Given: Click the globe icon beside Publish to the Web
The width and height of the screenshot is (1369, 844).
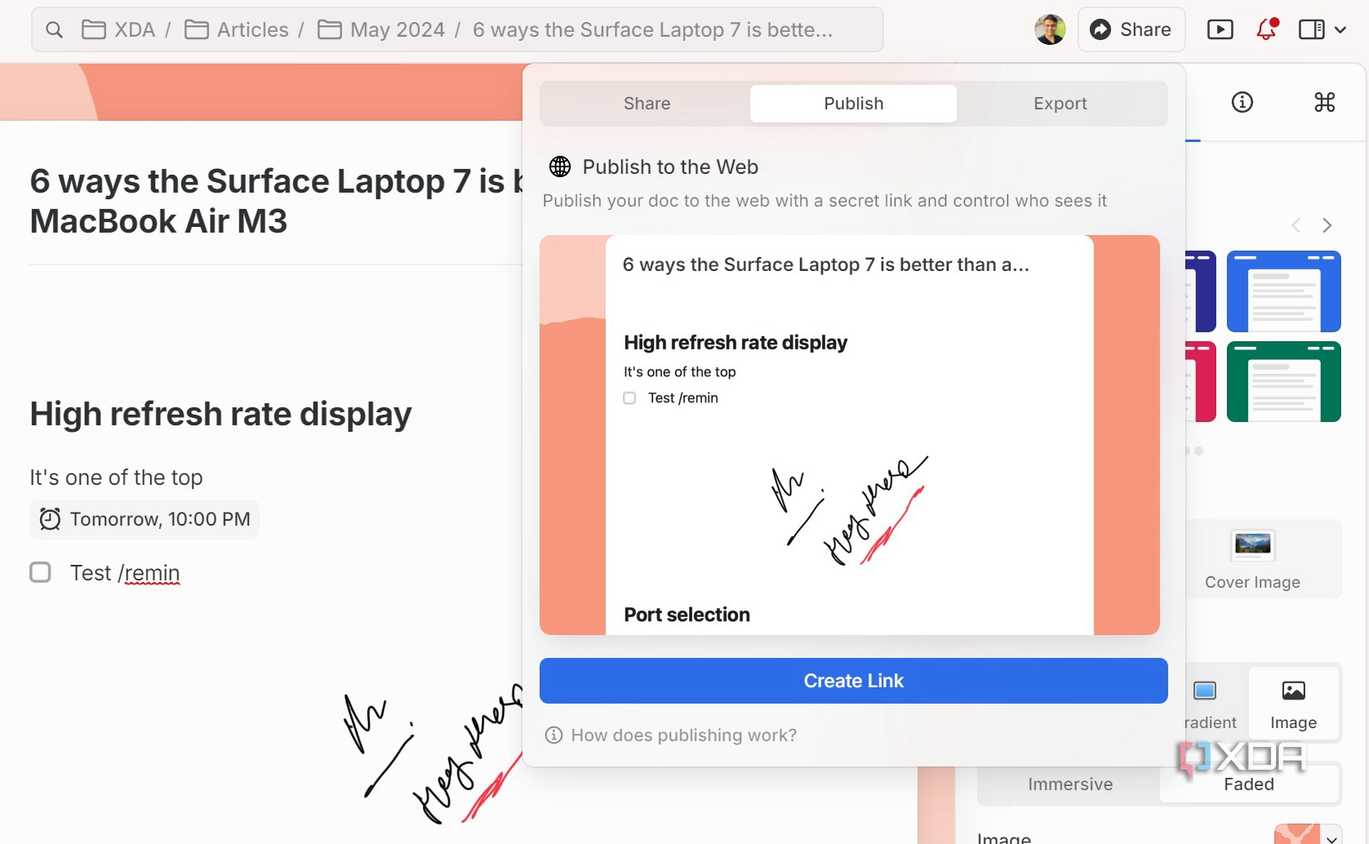Looking at the screenshot, I should click(560, 167).
